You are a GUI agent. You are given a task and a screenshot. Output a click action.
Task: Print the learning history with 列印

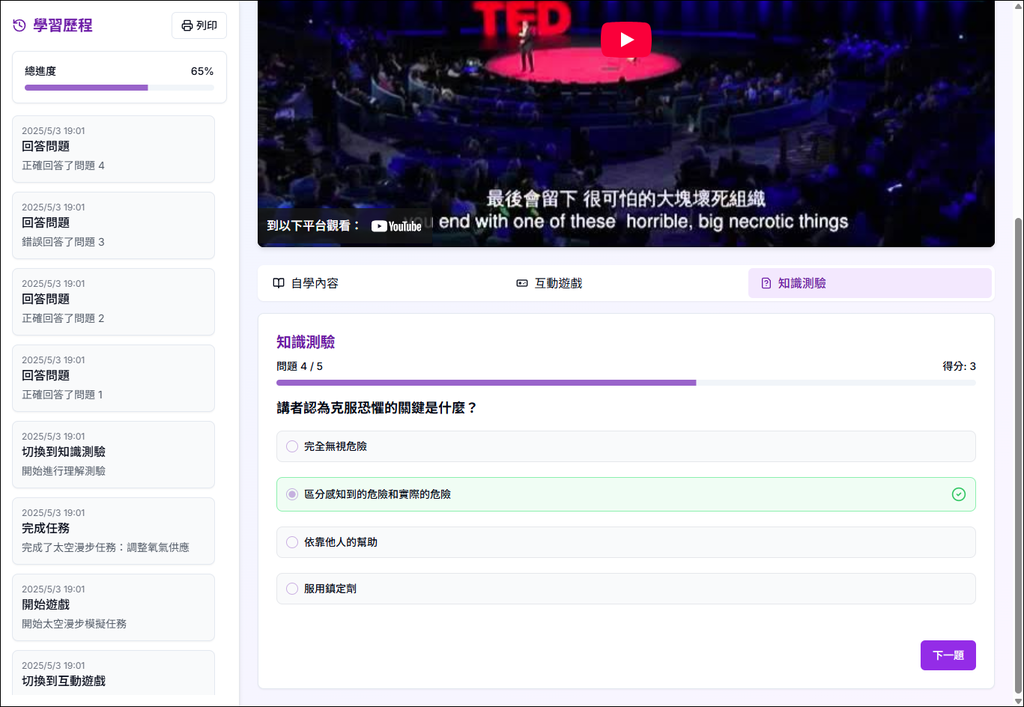(199, 25)
